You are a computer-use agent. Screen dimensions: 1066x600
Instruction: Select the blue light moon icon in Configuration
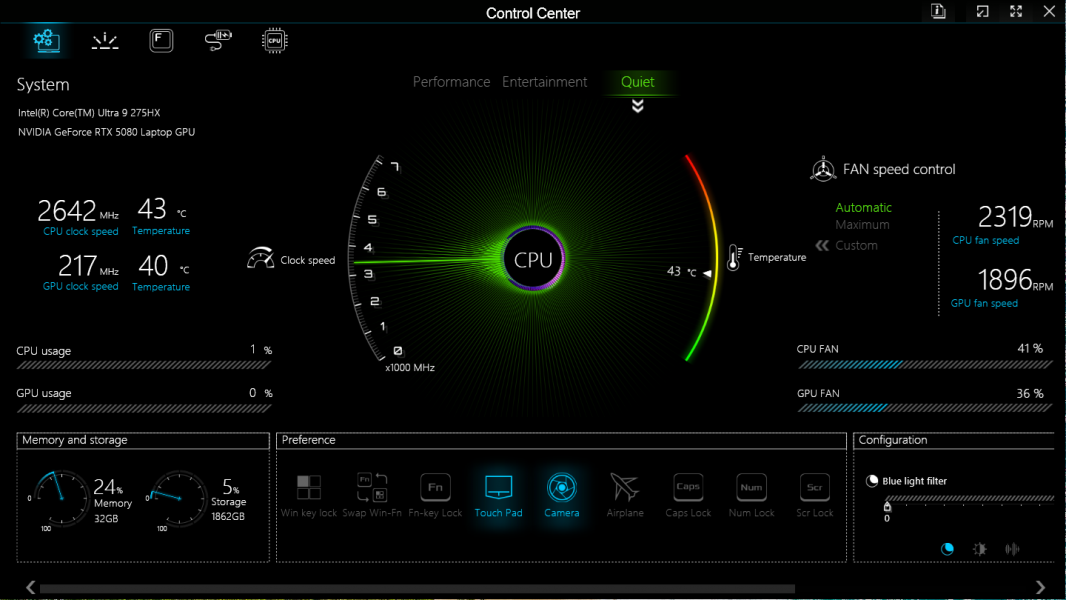click(947, 549)
